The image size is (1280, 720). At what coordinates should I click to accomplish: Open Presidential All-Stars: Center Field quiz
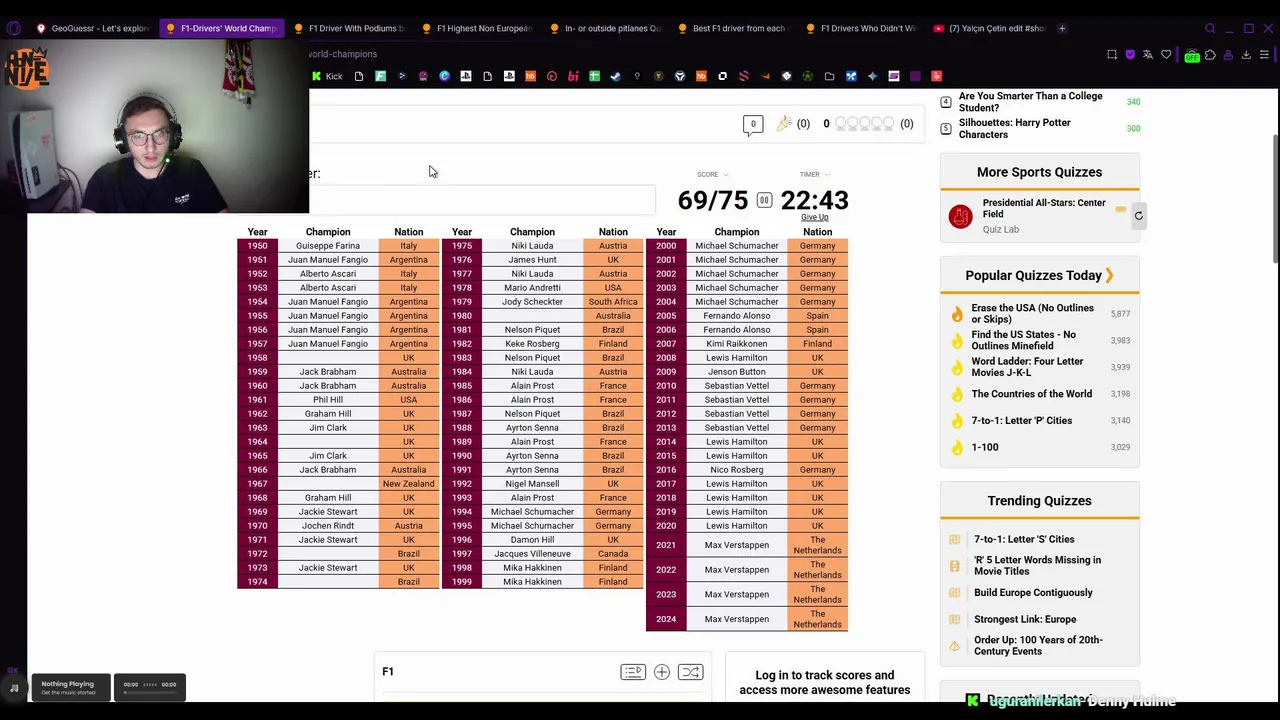coord(1043,208)
